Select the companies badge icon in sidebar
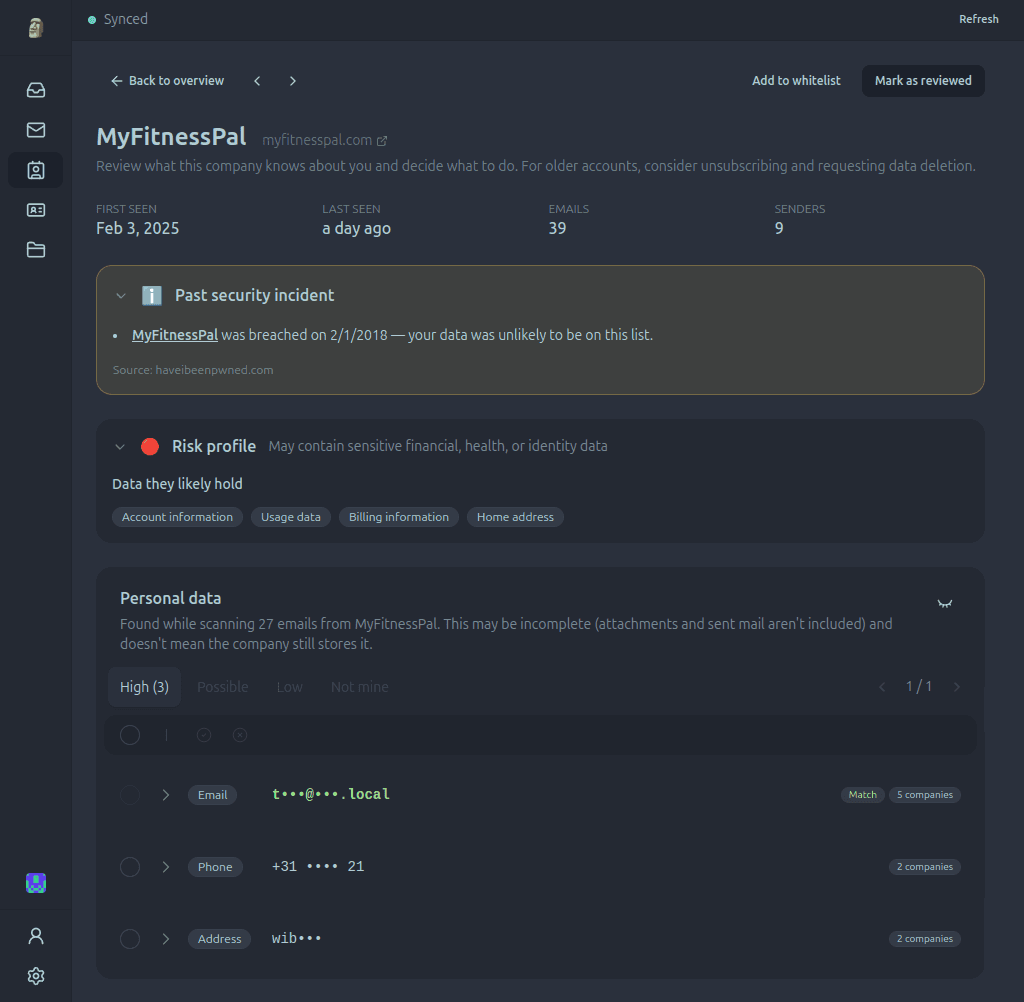1024x1002 pixels. [36, 170]
